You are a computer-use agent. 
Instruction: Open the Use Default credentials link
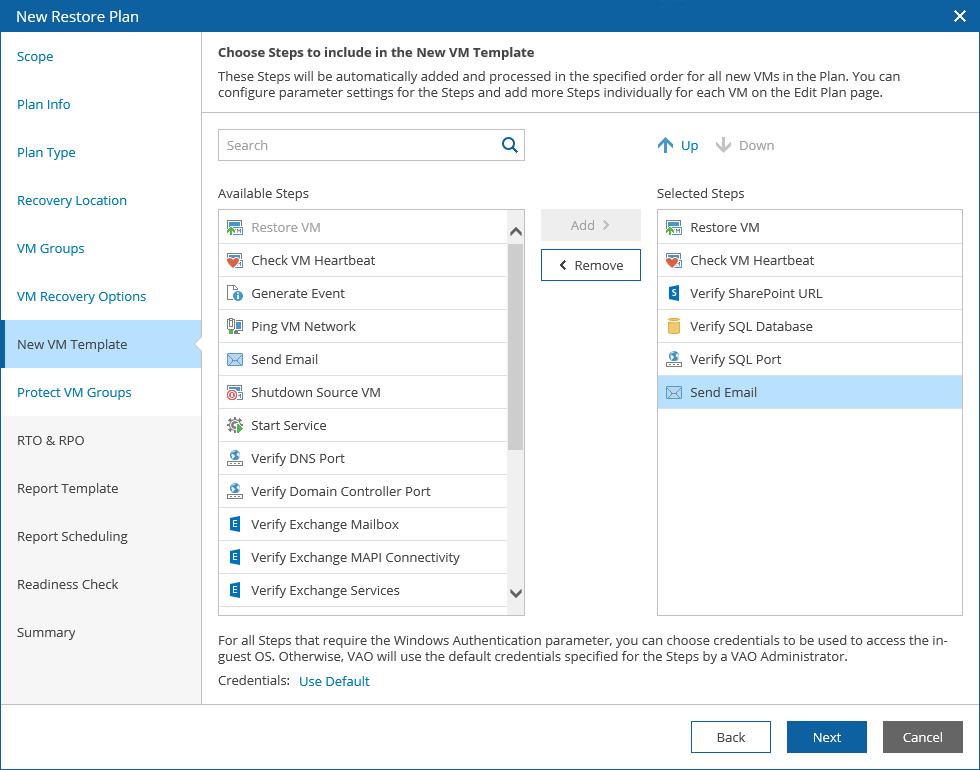(334, 682)
